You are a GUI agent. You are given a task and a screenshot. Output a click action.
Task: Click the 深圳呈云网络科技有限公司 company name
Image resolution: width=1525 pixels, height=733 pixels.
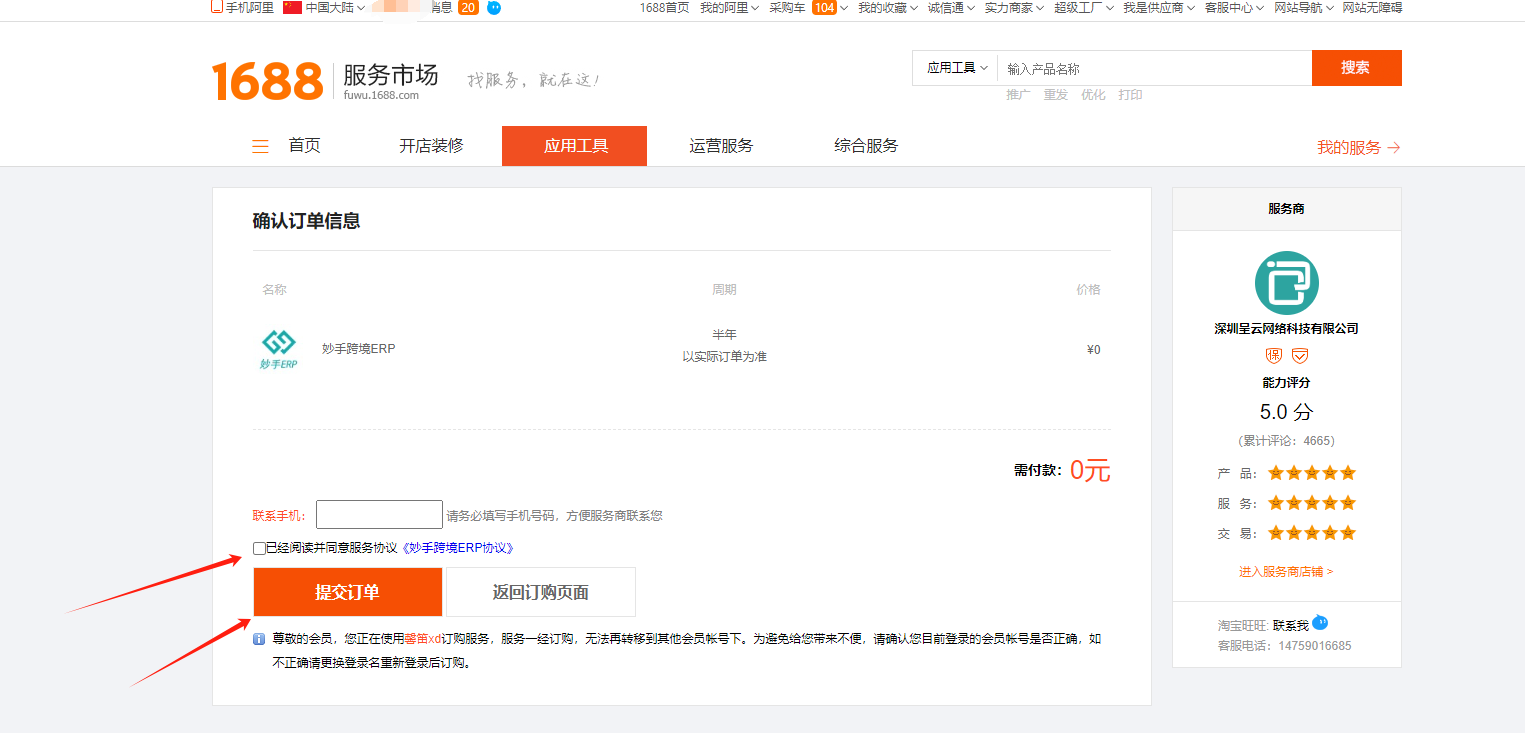pyautogui.click(x=1286, y=328)
